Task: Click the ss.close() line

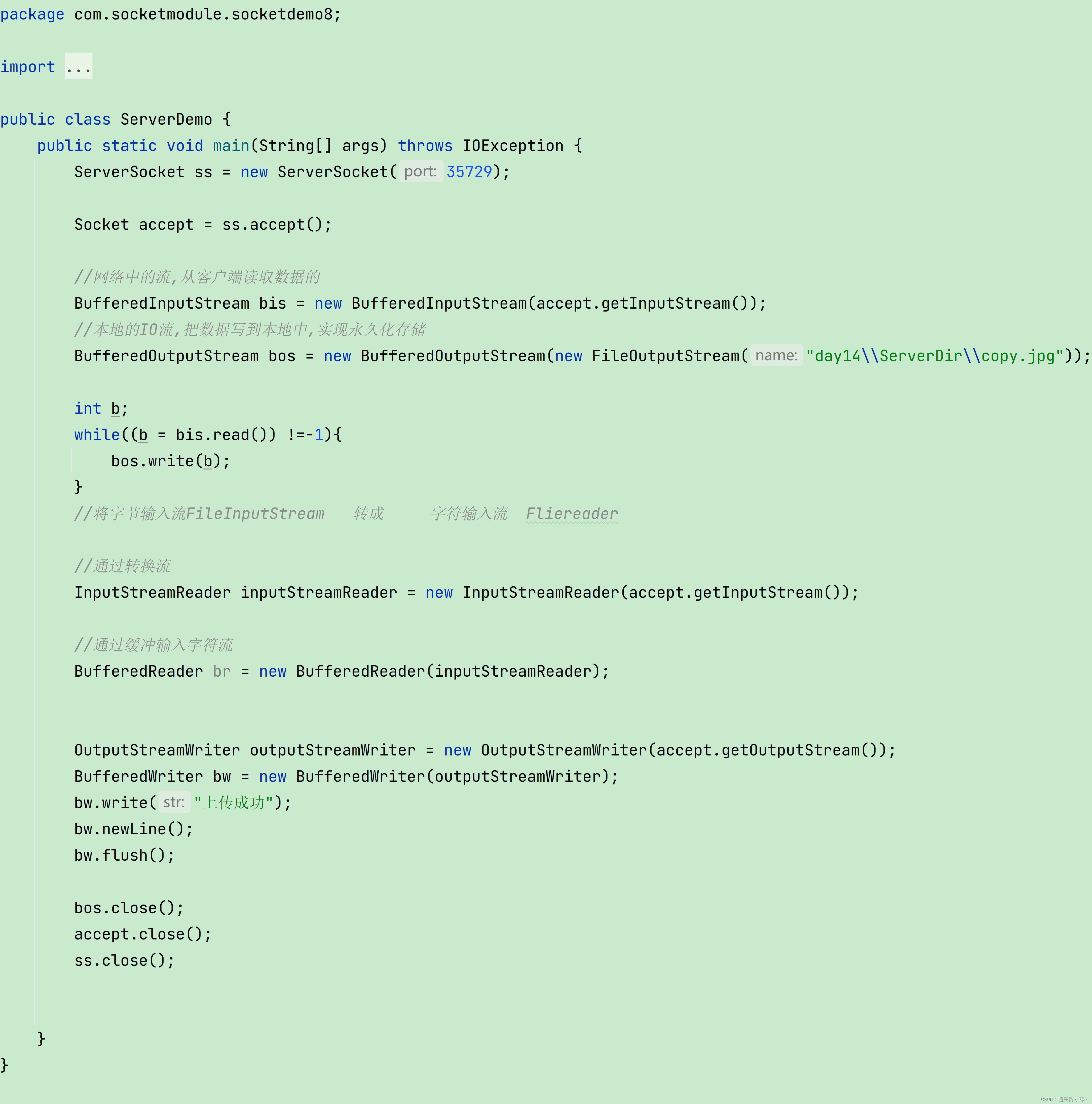Action: [123, 961]
